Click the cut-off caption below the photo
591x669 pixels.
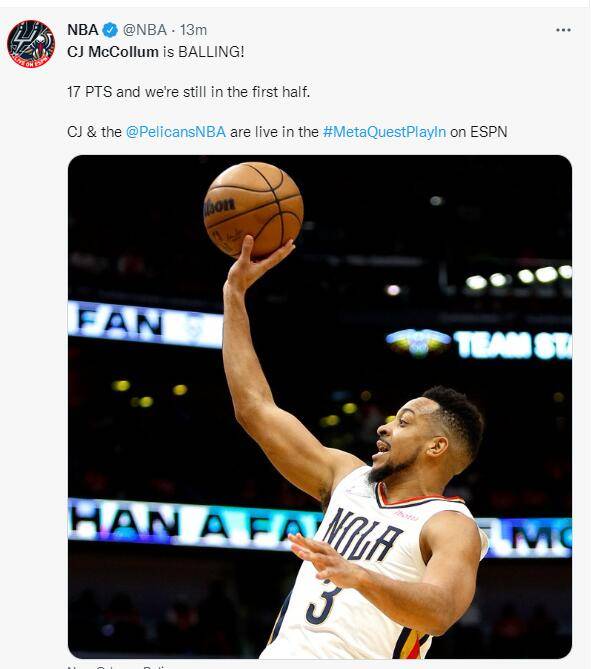point(119,666)
